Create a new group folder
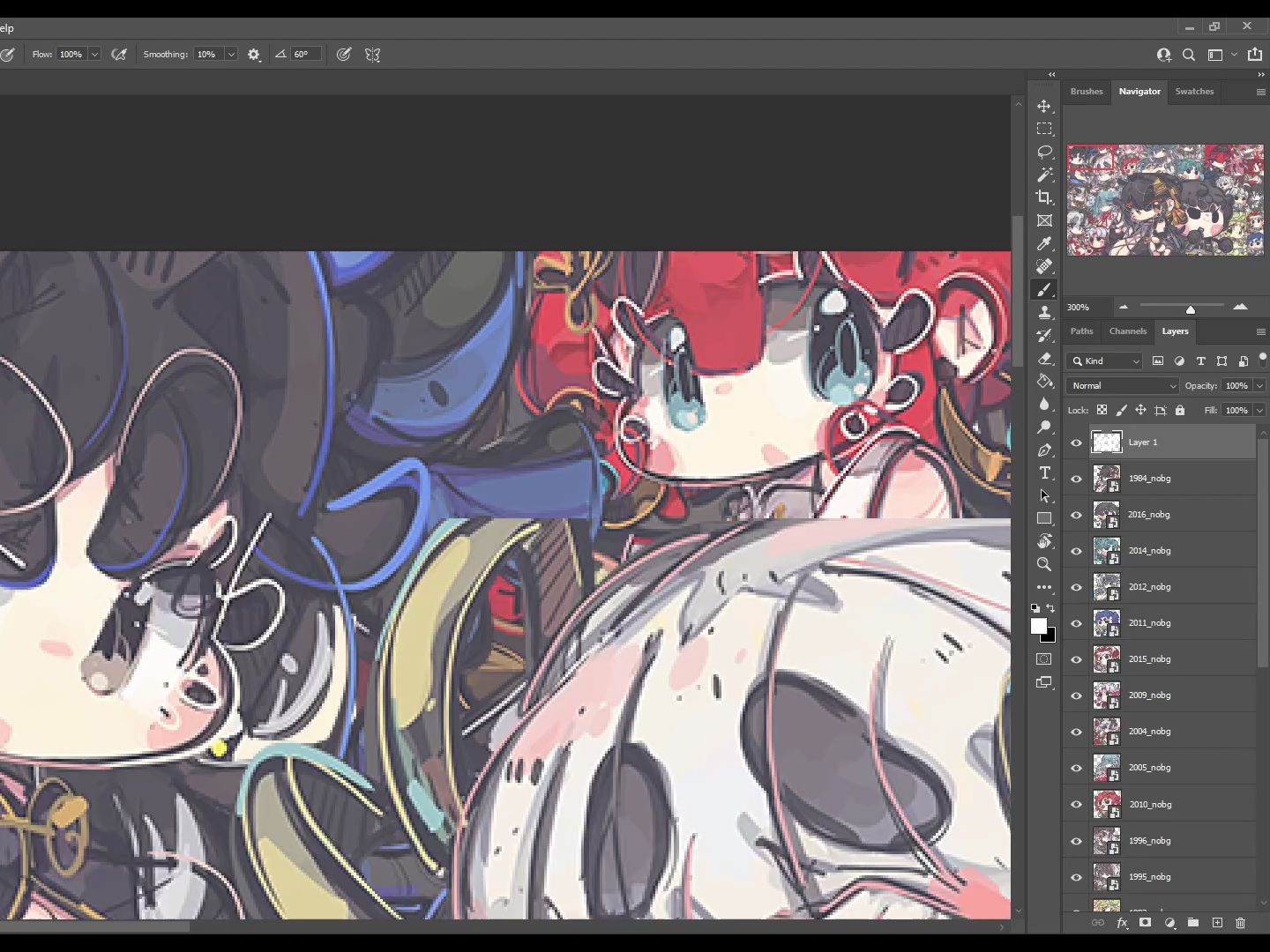Screen dimensions: 1270x952 coord(1193,923)
